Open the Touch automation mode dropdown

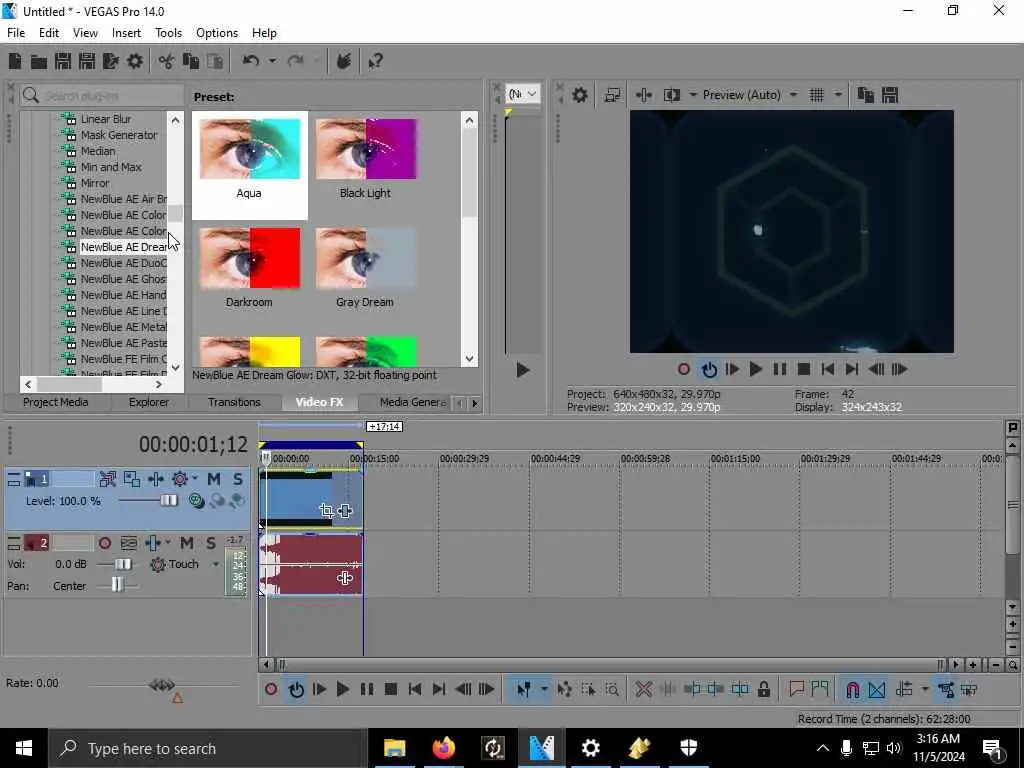point(216,564)
